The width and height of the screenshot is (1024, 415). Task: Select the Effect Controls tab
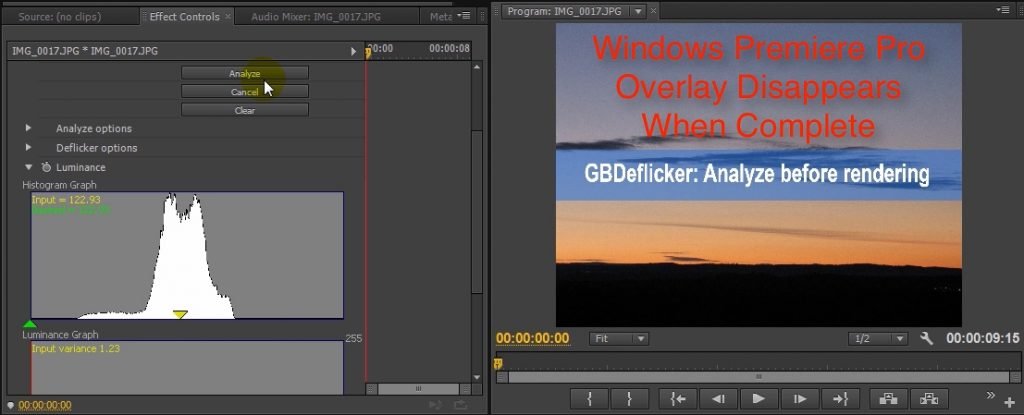pos(184,16)
